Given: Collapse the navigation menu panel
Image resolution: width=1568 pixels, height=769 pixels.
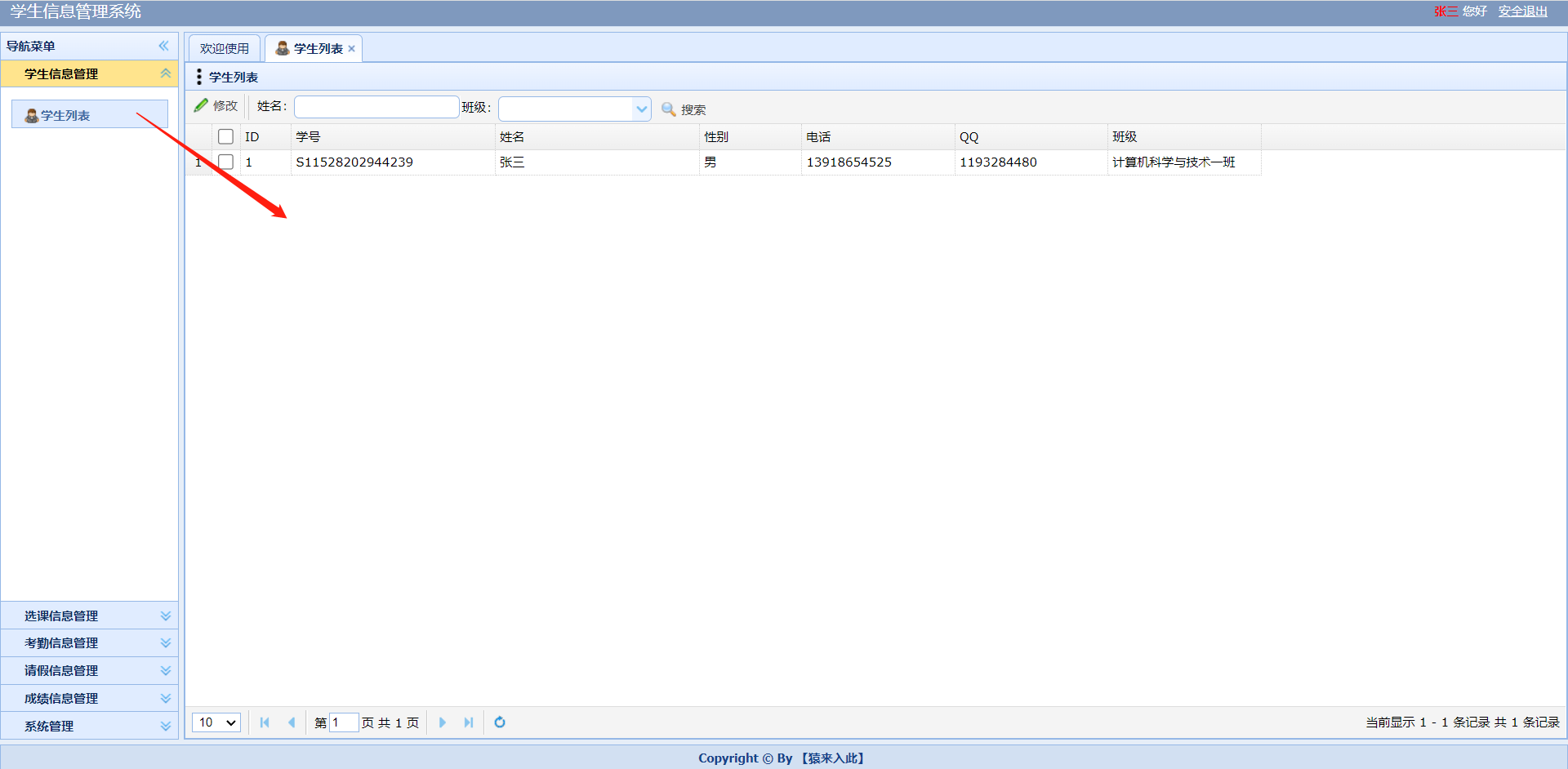Looking at the screenshot, I should pos(164,46).
